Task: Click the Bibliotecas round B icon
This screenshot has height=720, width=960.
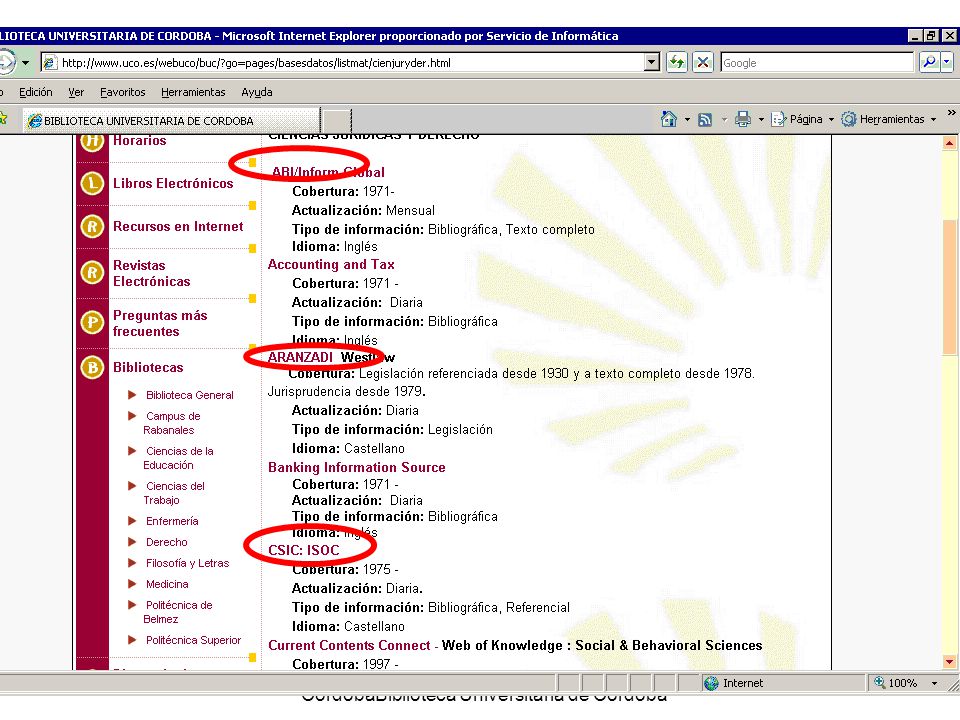Action: tap(92, 367)
